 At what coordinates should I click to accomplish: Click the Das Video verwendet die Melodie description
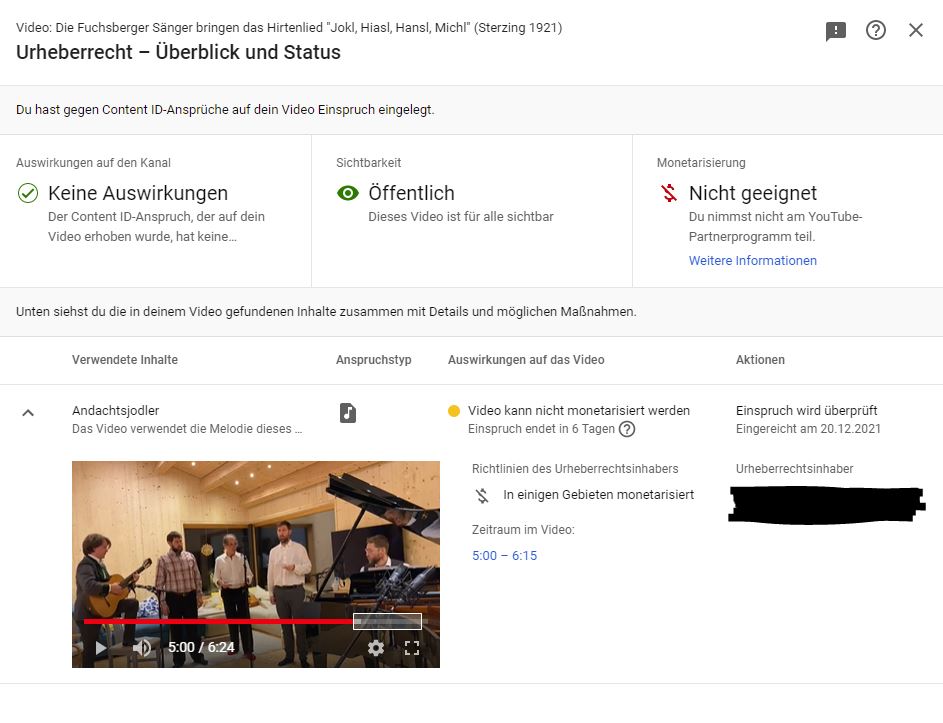[x=187, y=429]
